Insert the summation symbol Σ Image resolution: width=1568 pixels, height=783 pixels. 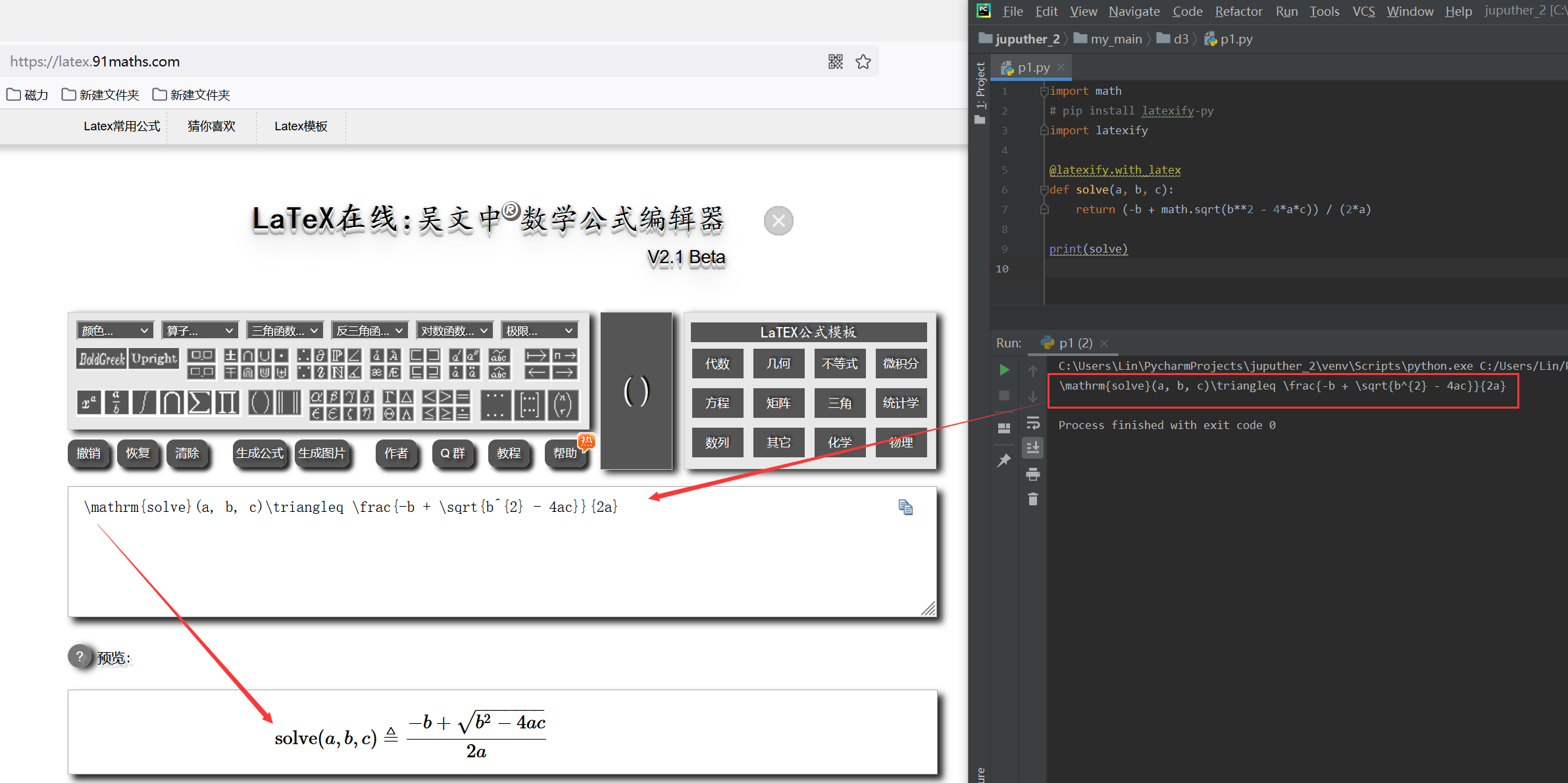pyautogui.click(x=199, y=403)
